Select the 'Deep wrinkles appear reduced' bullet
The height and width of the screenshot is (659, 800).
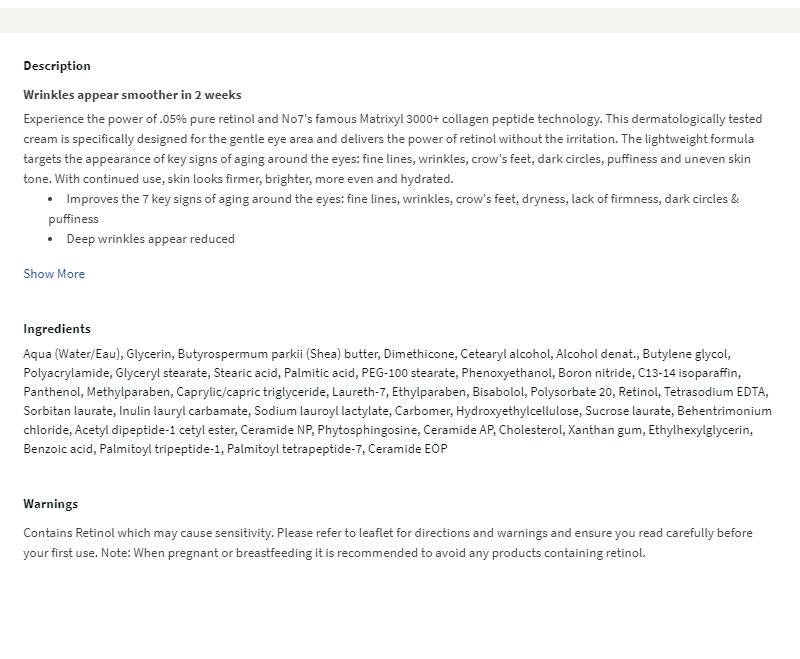150,239
